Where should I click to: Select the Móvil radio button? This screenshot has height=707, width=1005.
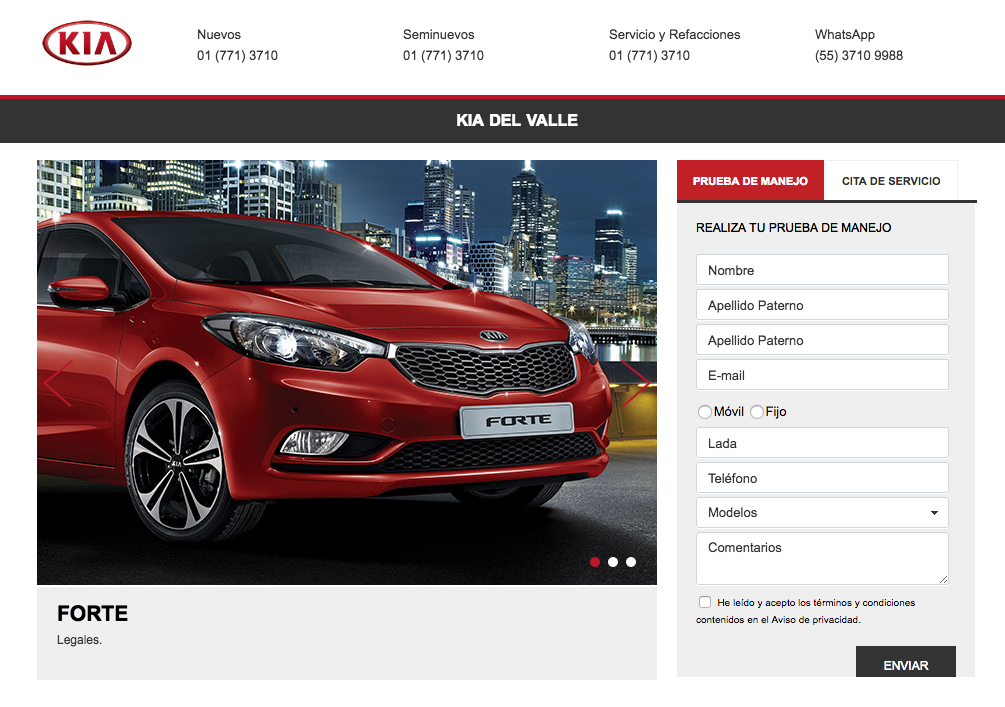point(704,412)
